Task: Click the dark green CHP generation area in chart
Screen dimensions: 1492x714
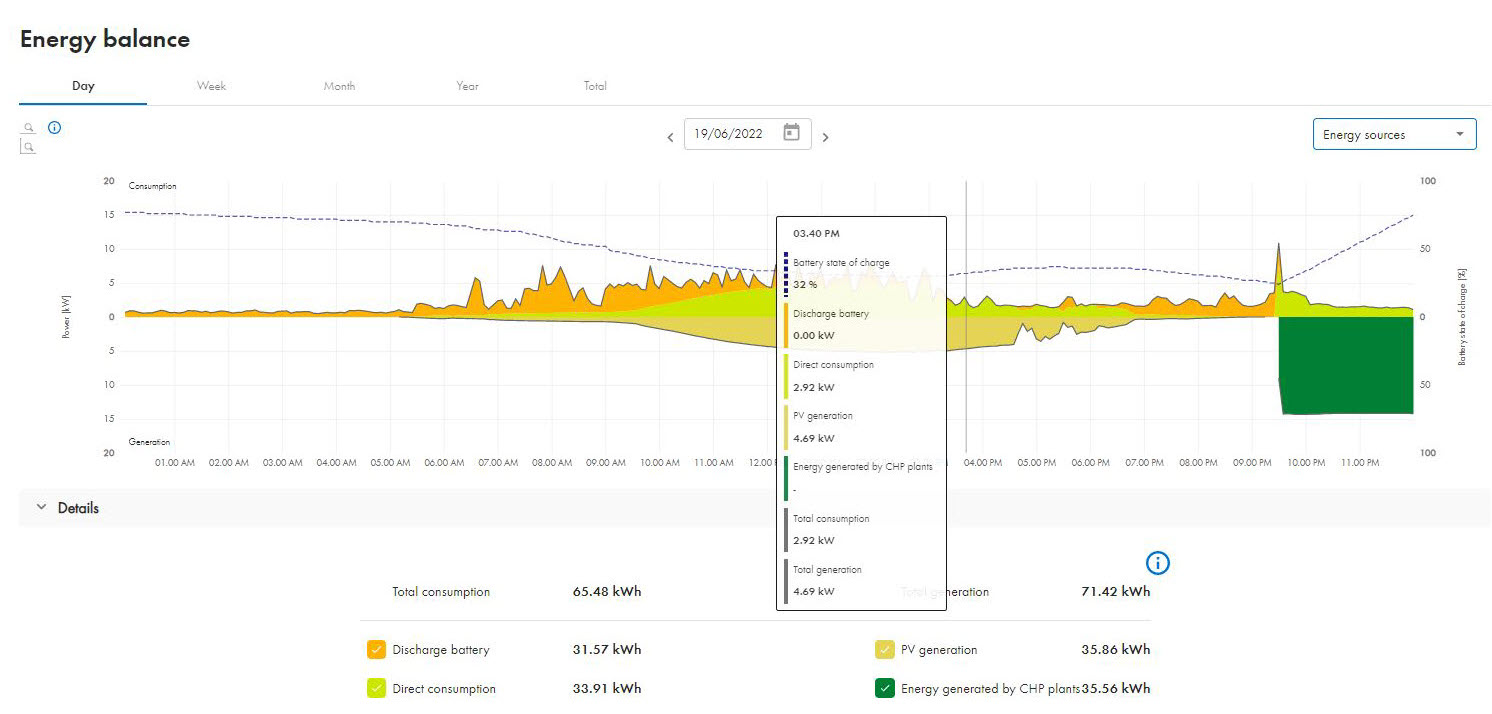Action: tap(1345, 365)
